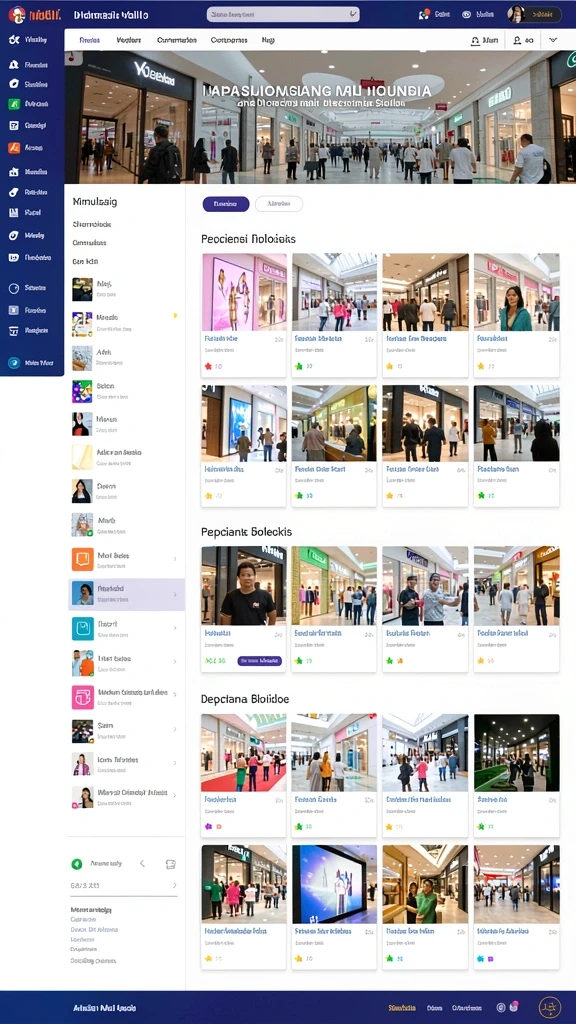
Task: Click the green square icon in the left navigation
Action: pos(13,104)
